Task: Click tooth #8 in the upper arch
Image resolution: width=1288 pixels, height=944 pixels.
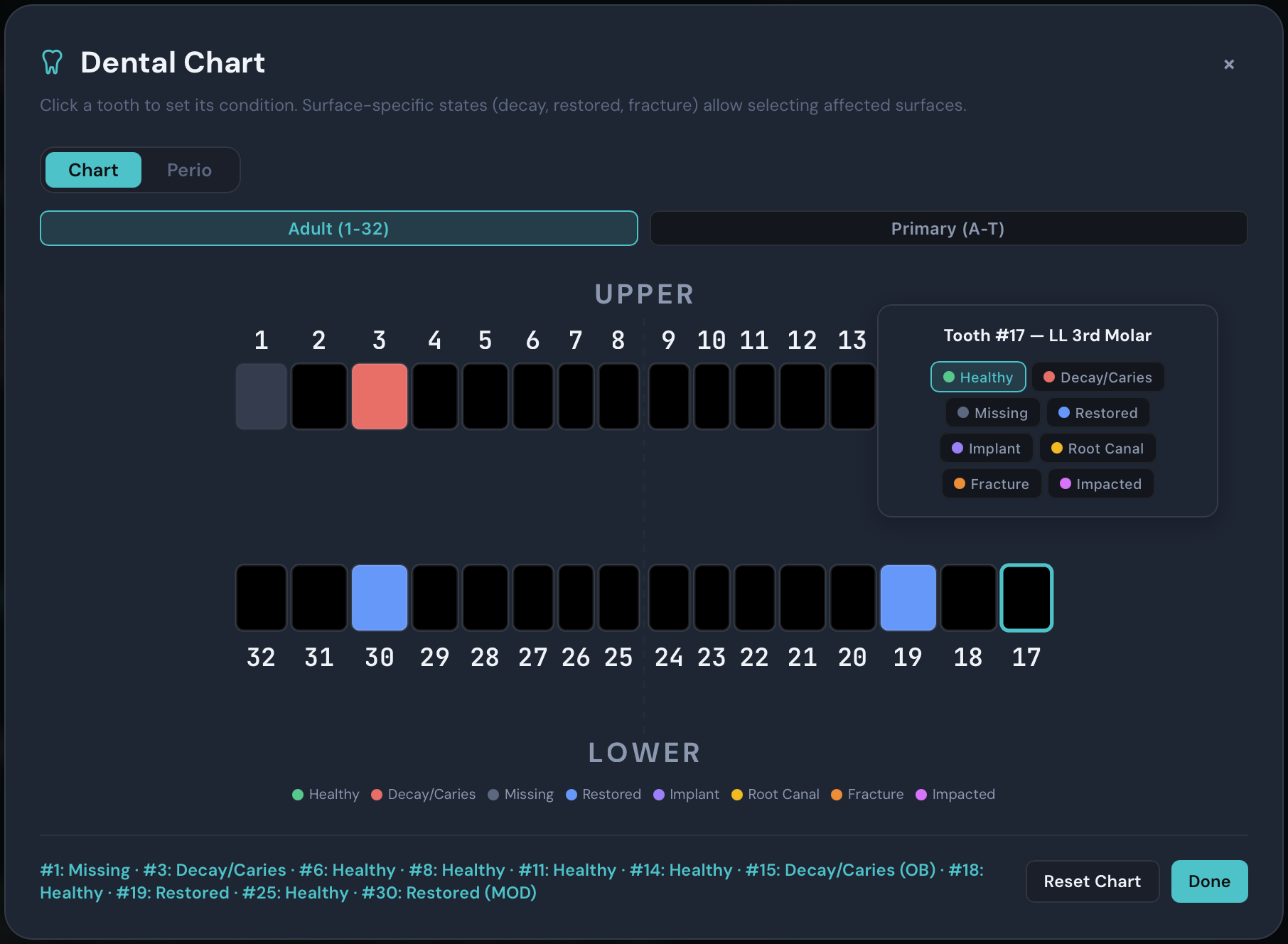Action: [618, 396]
